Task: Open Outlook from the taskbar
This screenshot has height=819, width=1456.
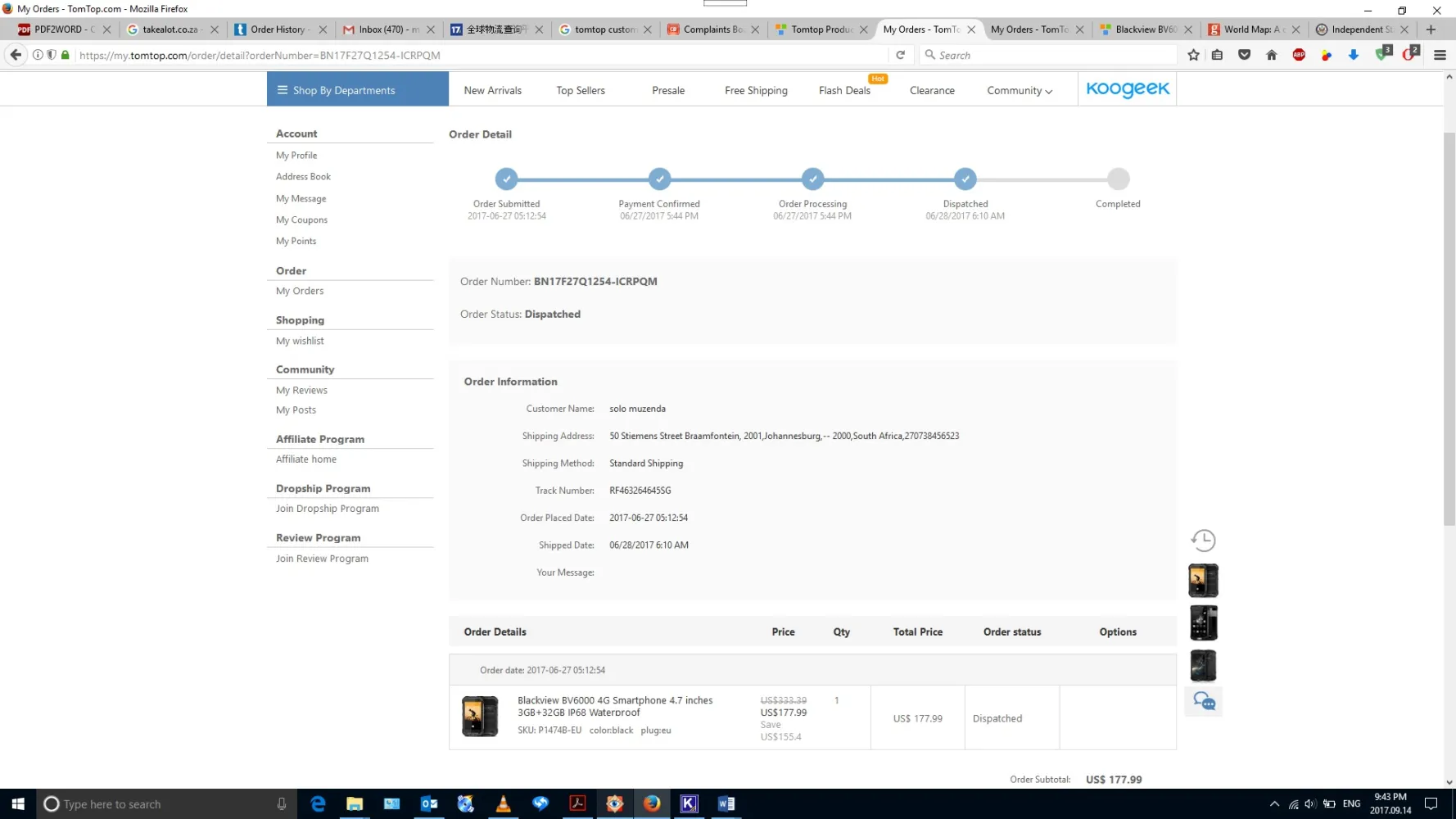Action: (429, 804)
